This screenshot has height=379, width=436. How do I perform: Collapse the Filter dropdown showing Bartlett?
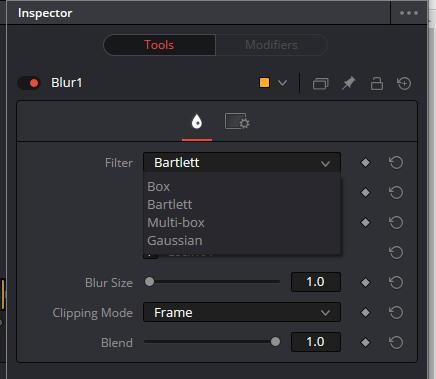click(242, 163)
